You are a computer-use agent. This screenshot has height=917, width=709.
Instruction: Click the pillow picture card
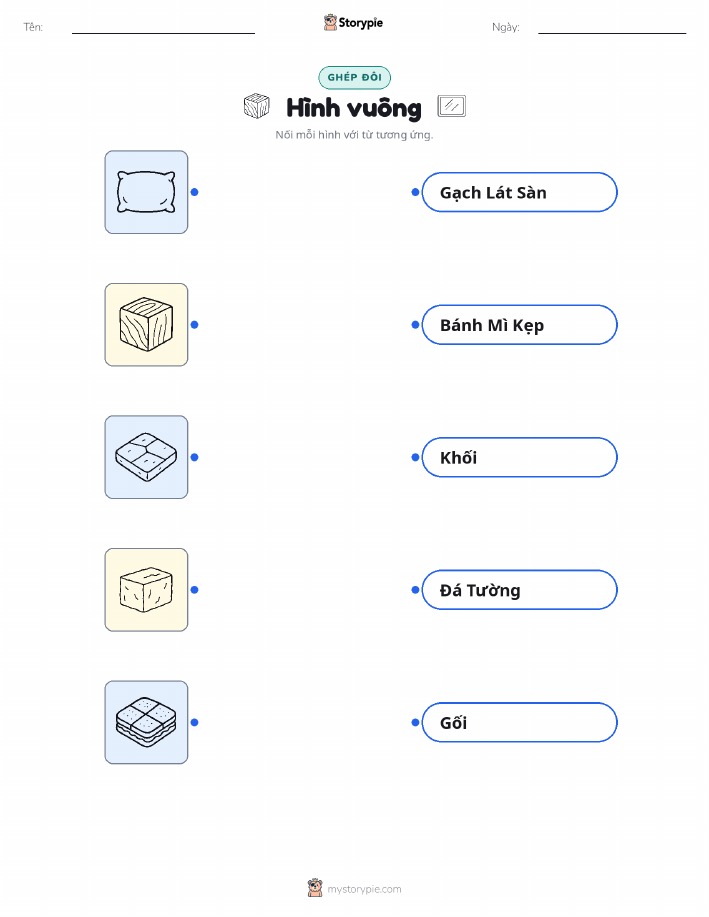coord(146,192)
